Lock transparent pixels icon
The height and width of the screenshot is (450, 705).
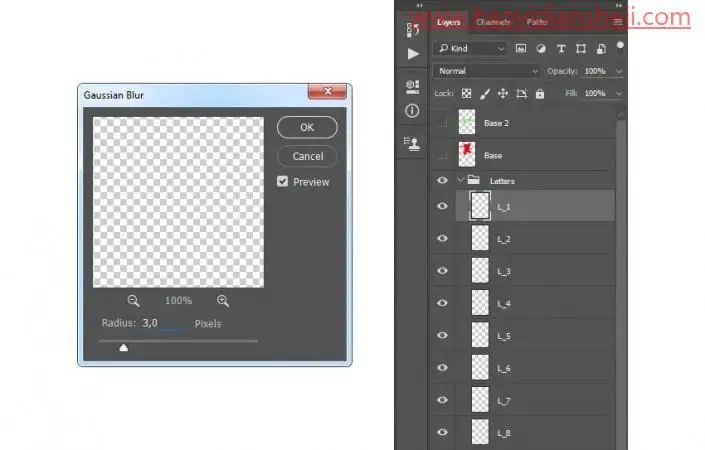467,93
